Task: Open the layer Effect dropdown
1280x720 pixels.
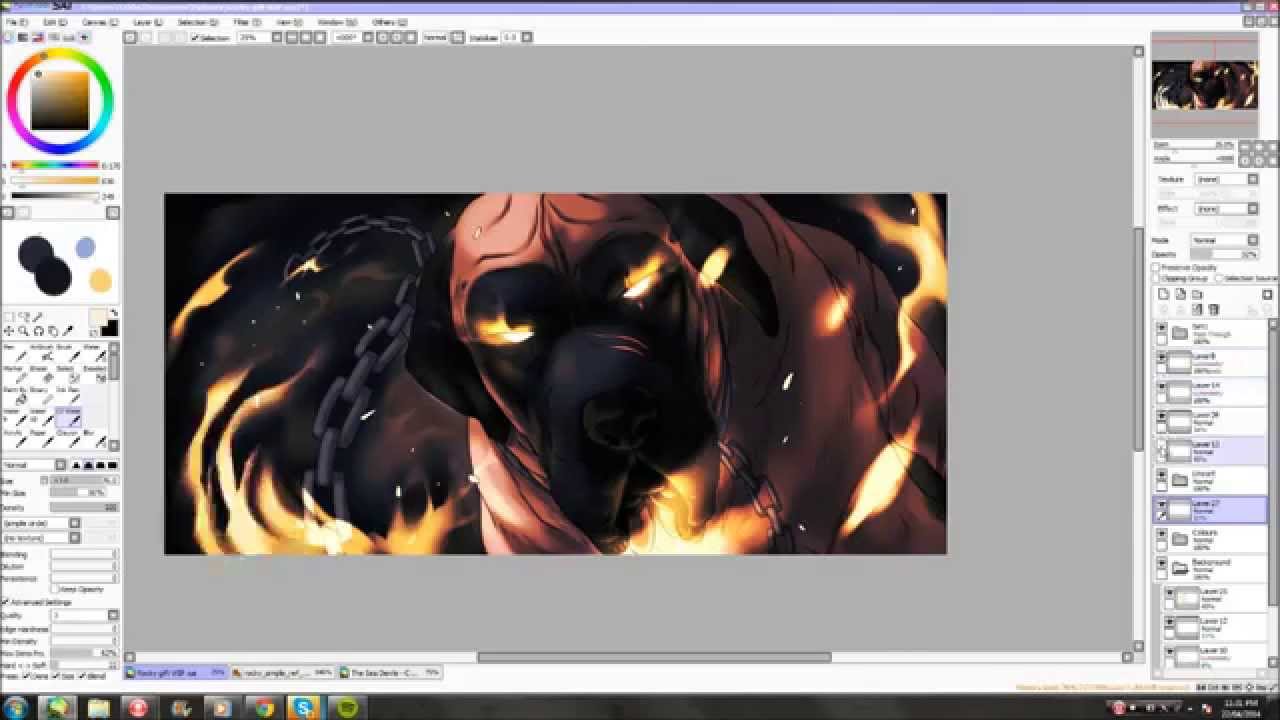Action: [x=1226, y=209]
